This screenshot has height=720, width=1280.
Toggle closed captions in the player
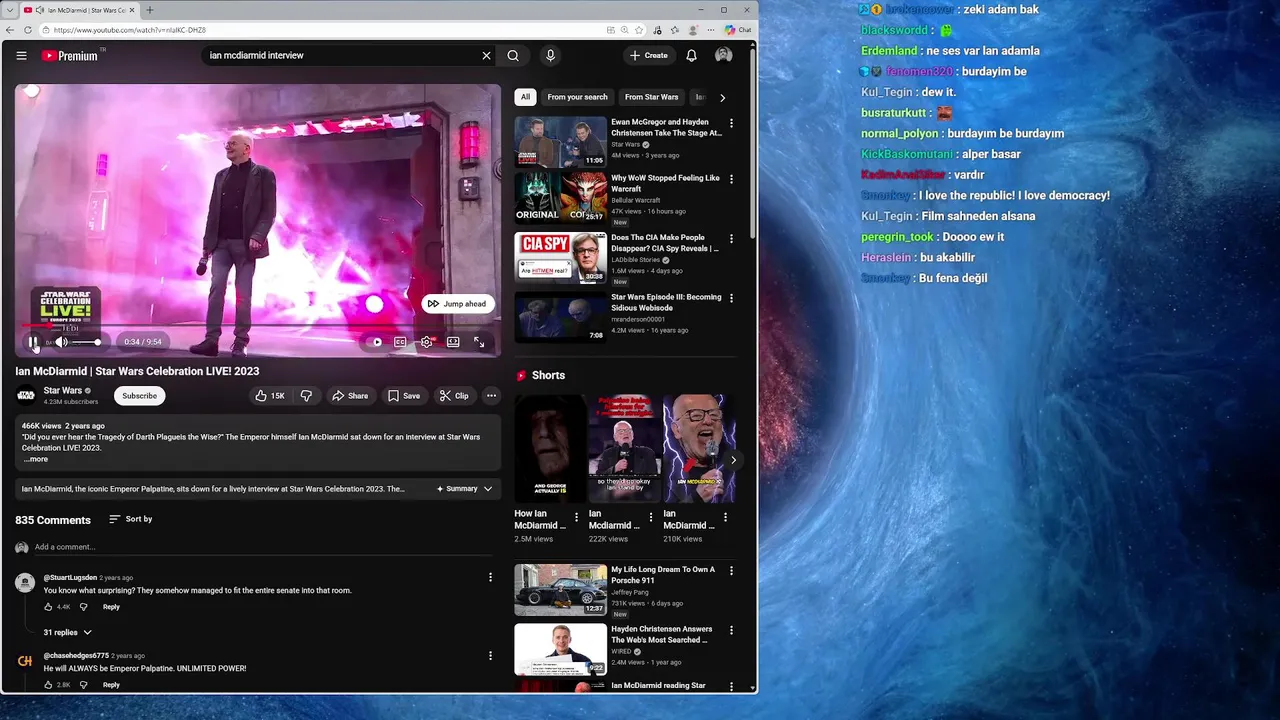pos(400,342)
